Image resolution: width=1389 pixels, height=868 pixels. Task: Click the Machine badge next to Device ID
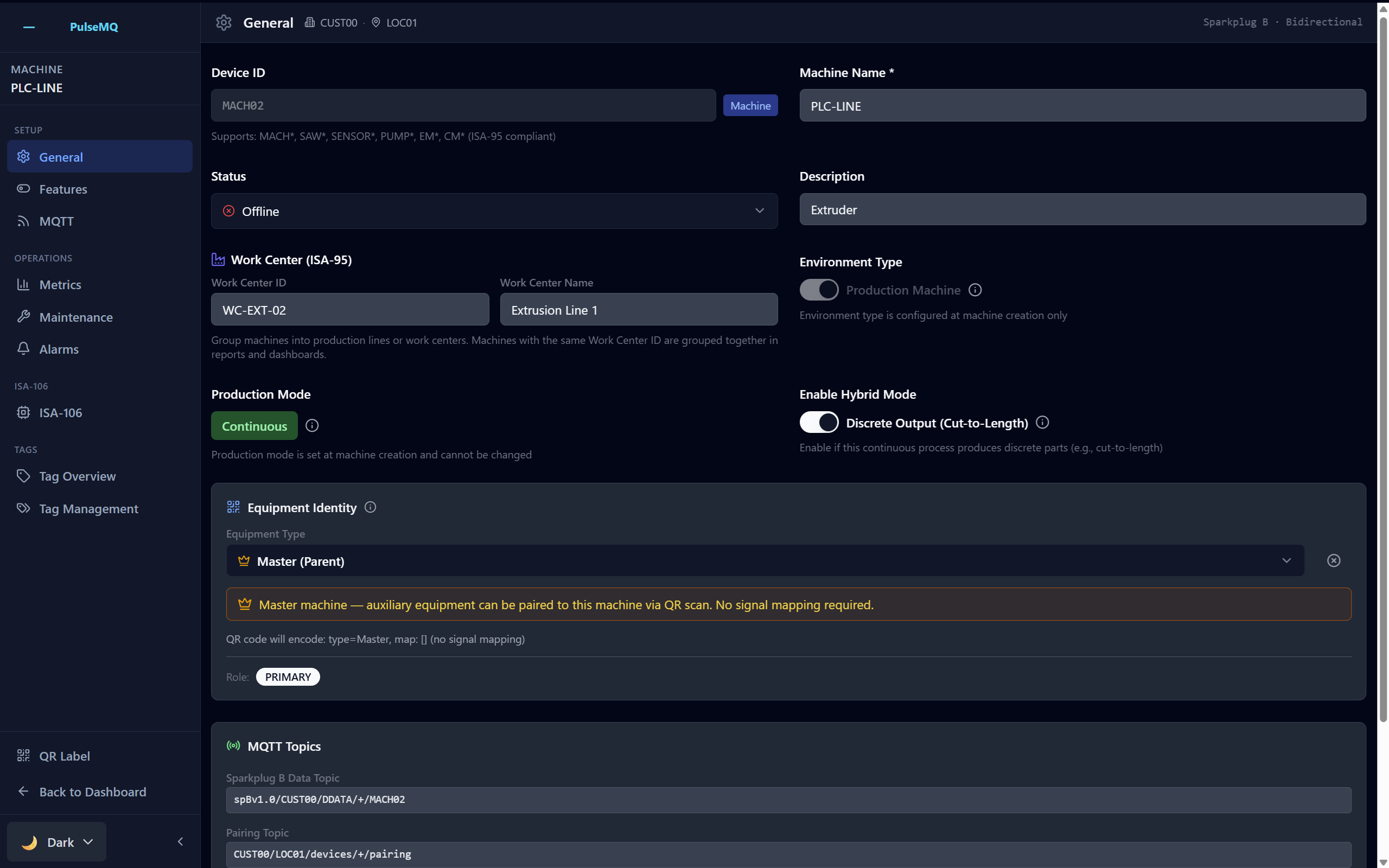[x=750, y=105]
